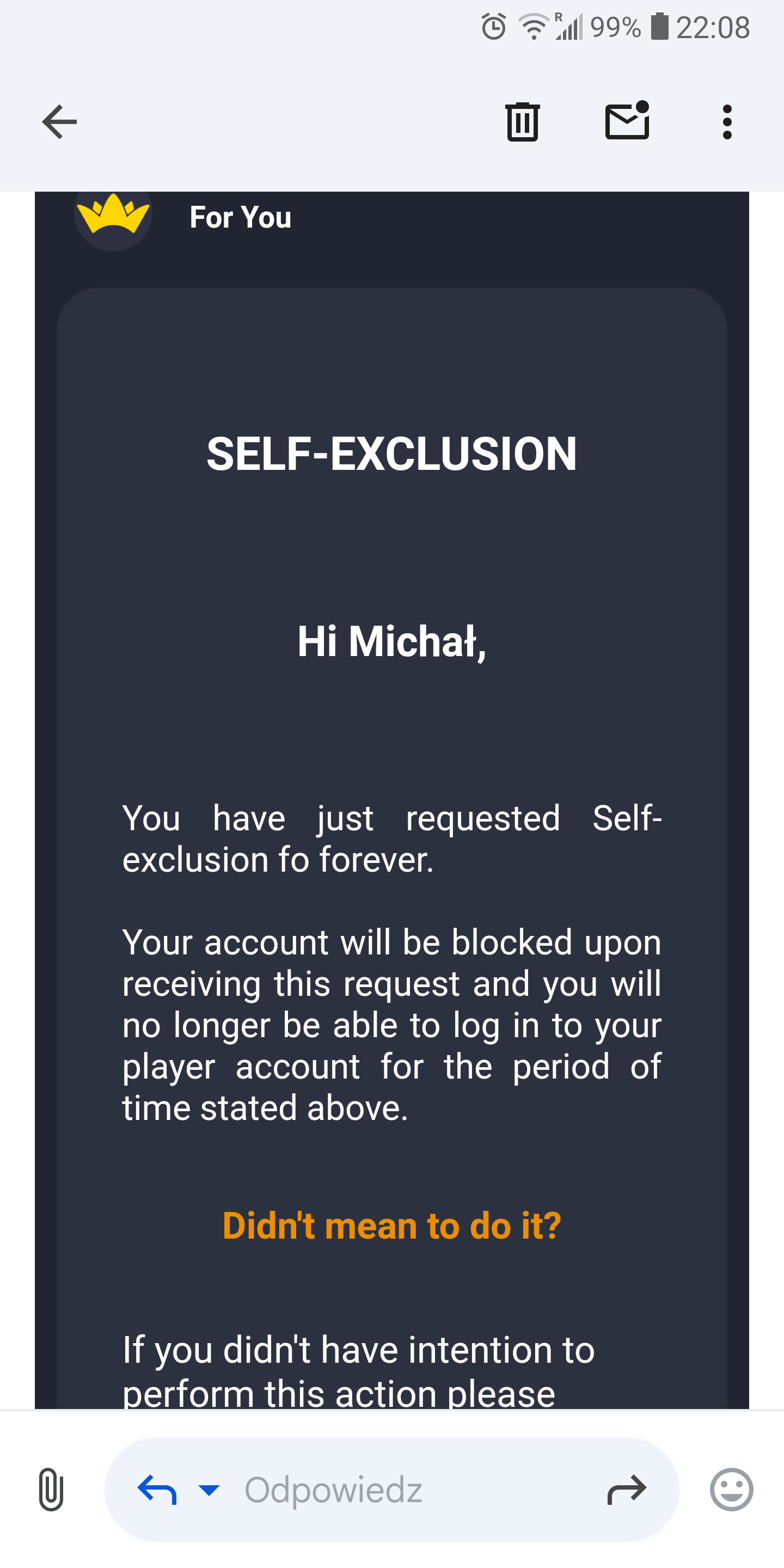Open the three-dot overflow menu
This screenshot has height=1568, width=784.
727,122
